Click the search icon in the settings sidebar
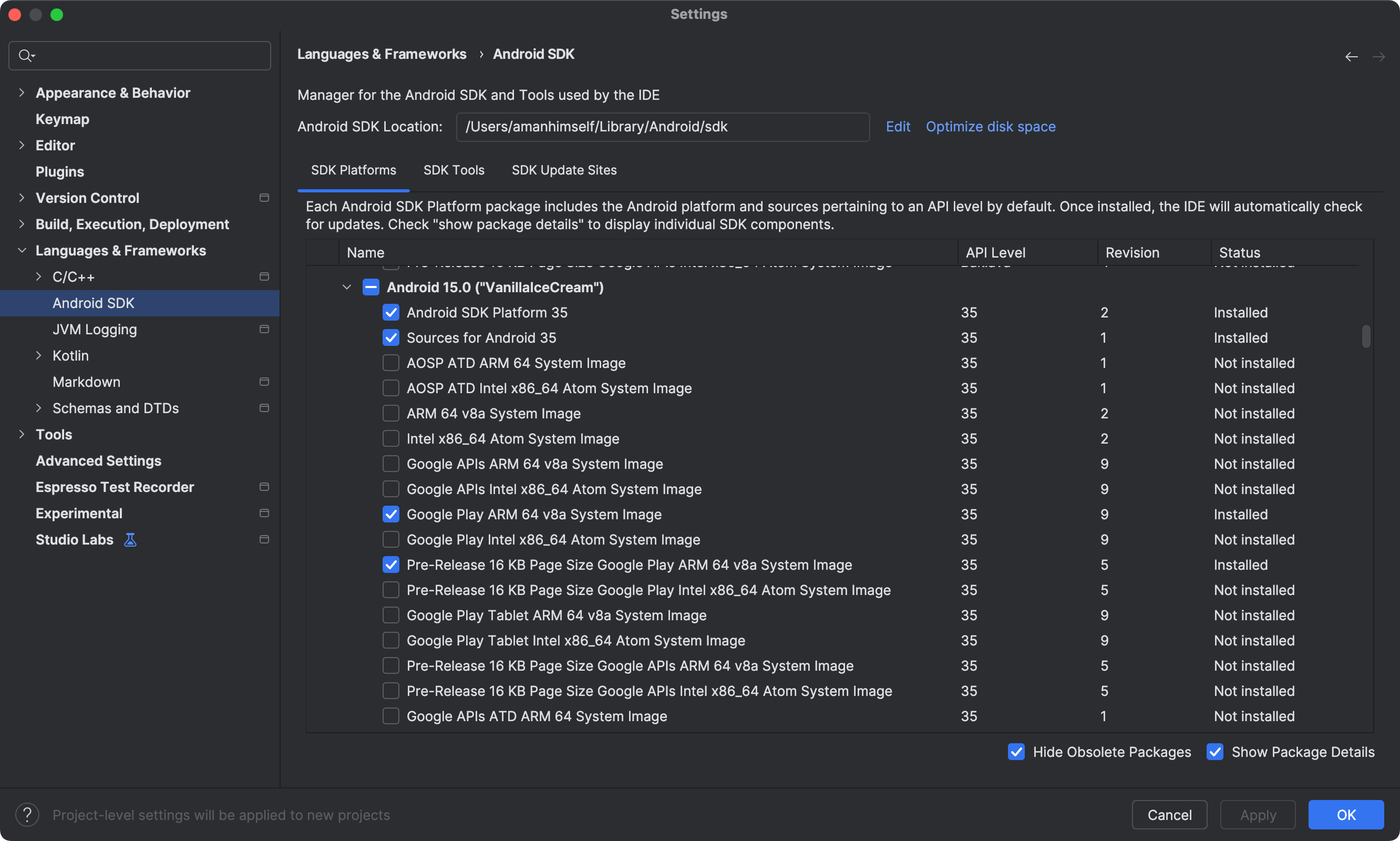 point(26,55)
